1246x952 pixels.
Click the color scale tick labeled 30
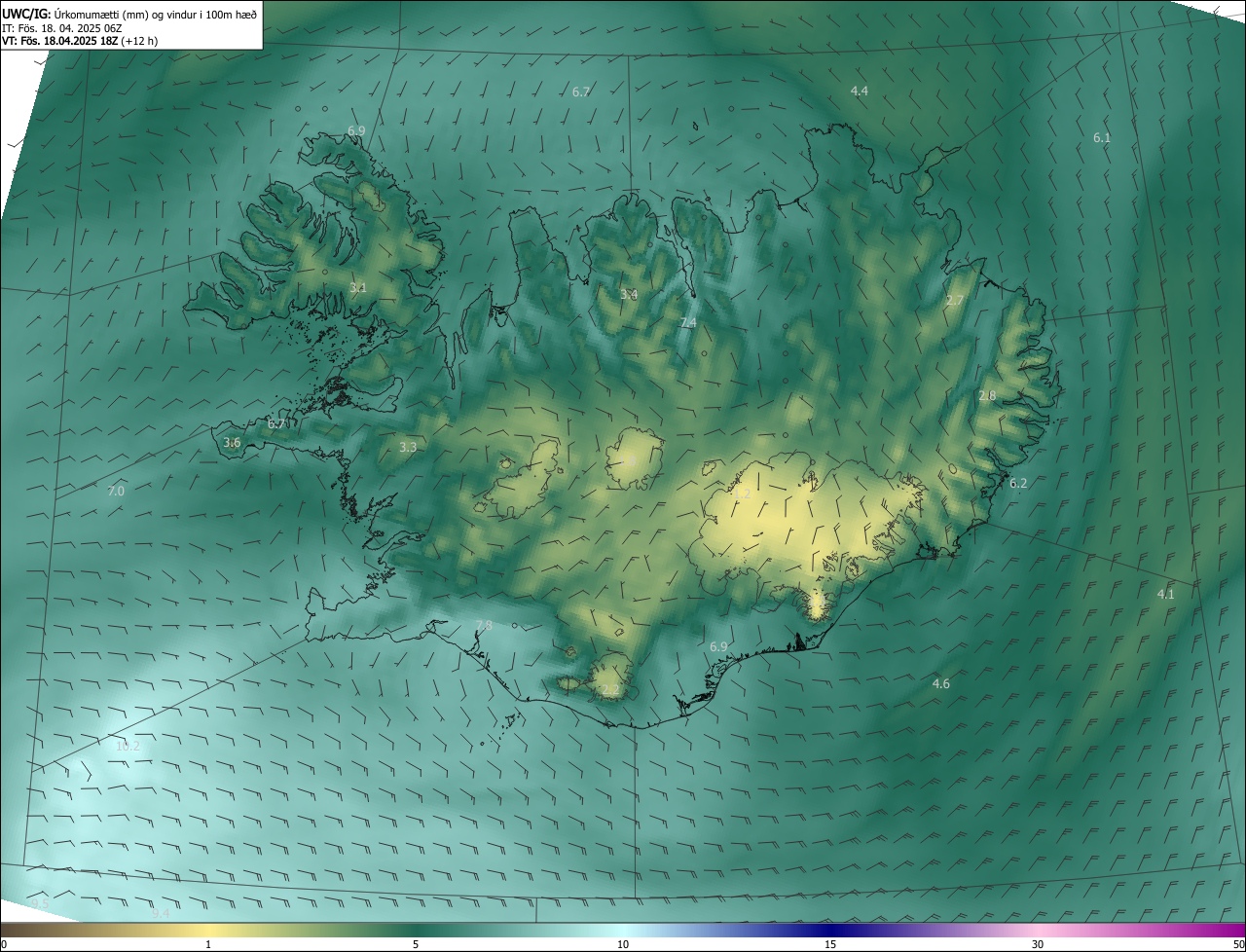[1038, 944]
